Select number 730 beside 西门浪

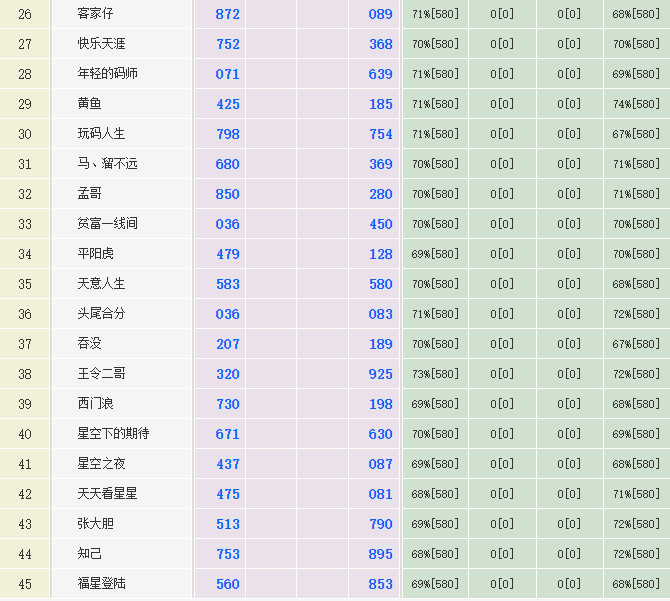228,404
